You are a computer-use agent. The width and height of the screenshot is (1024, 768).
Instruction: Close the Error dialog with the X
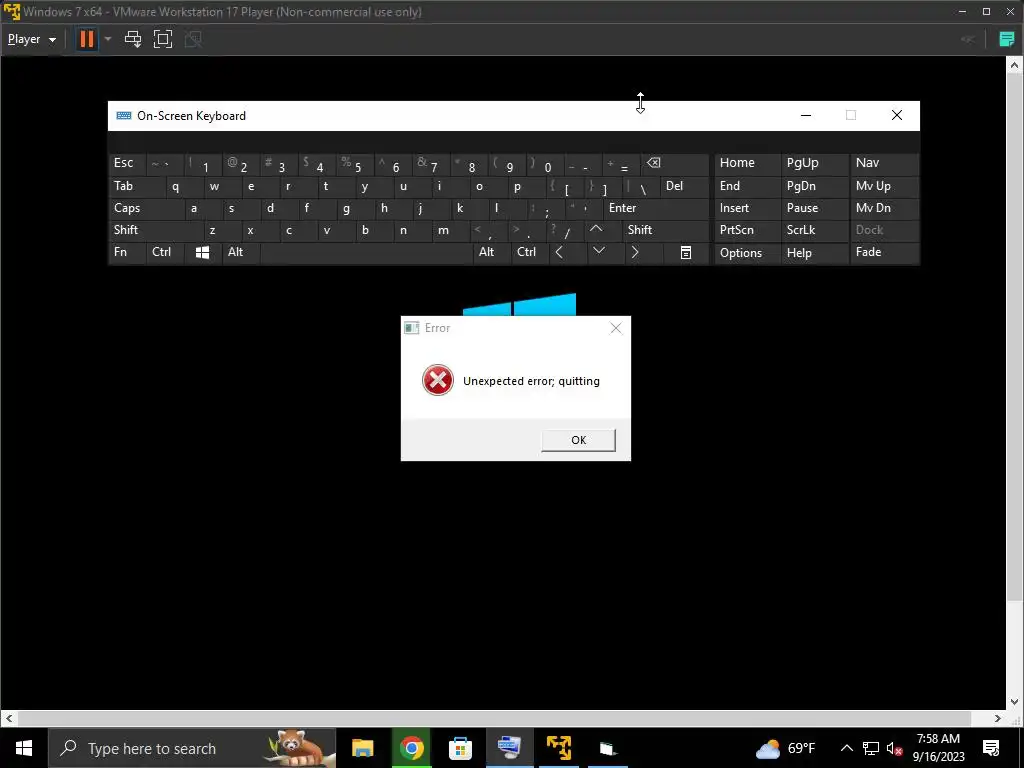[x=616, y=328]
